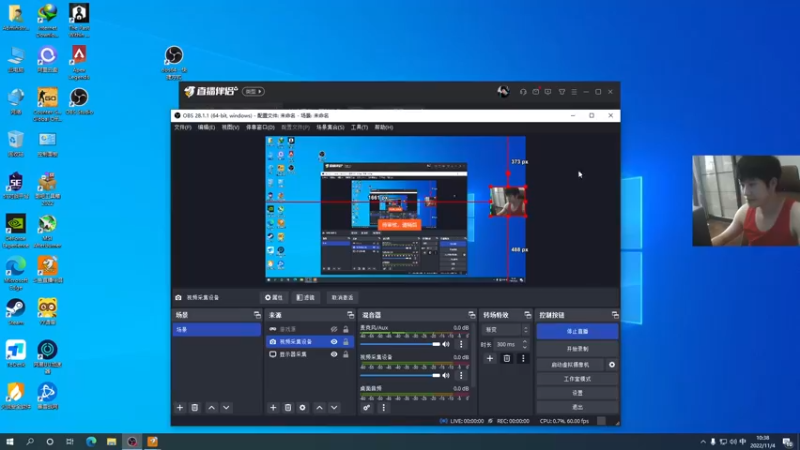Adjust the 视频采集设备 volume slider in mixer

click(x=399, y=376)
